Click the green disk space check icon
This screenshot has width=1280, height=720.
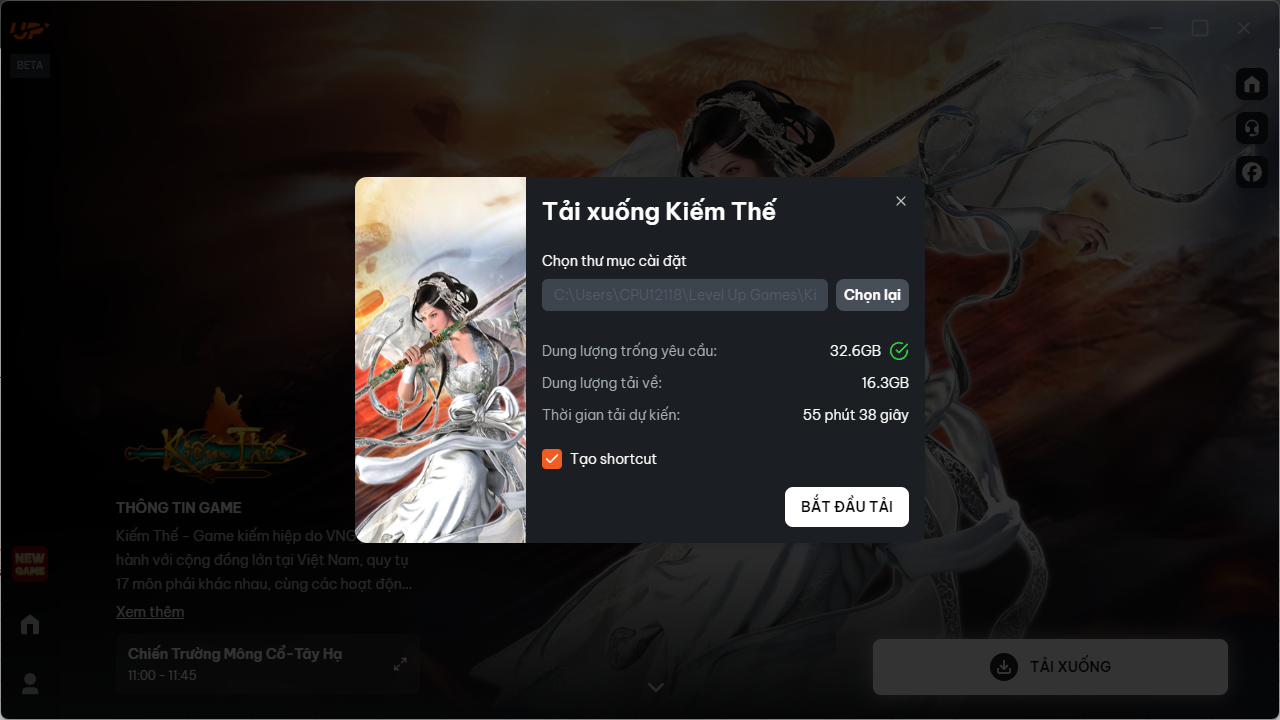point(899,351)
